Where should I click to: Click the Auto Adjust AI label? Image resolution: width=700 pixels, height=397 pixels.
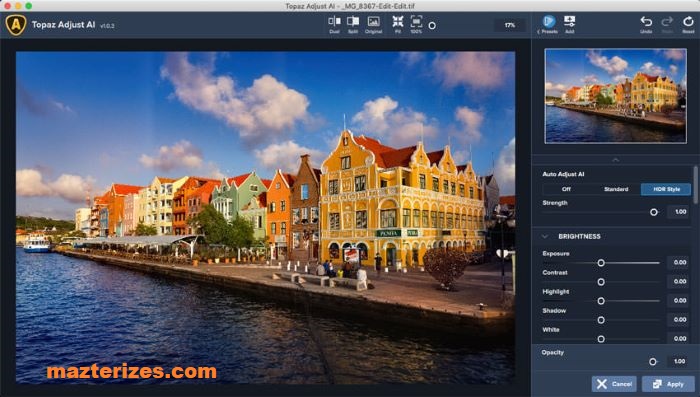coord(563,174)
